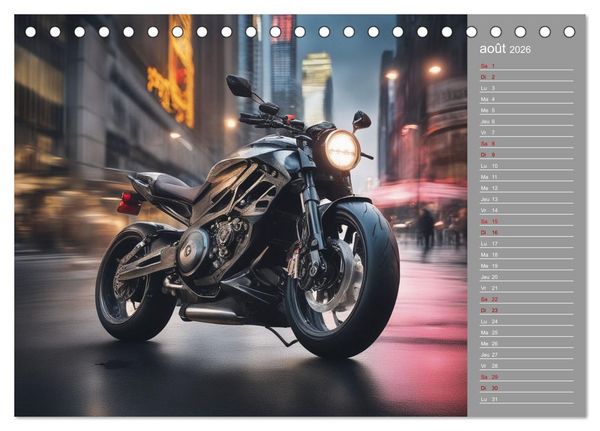
Task: Click the "août 2026" month heading
Action: 505,49
